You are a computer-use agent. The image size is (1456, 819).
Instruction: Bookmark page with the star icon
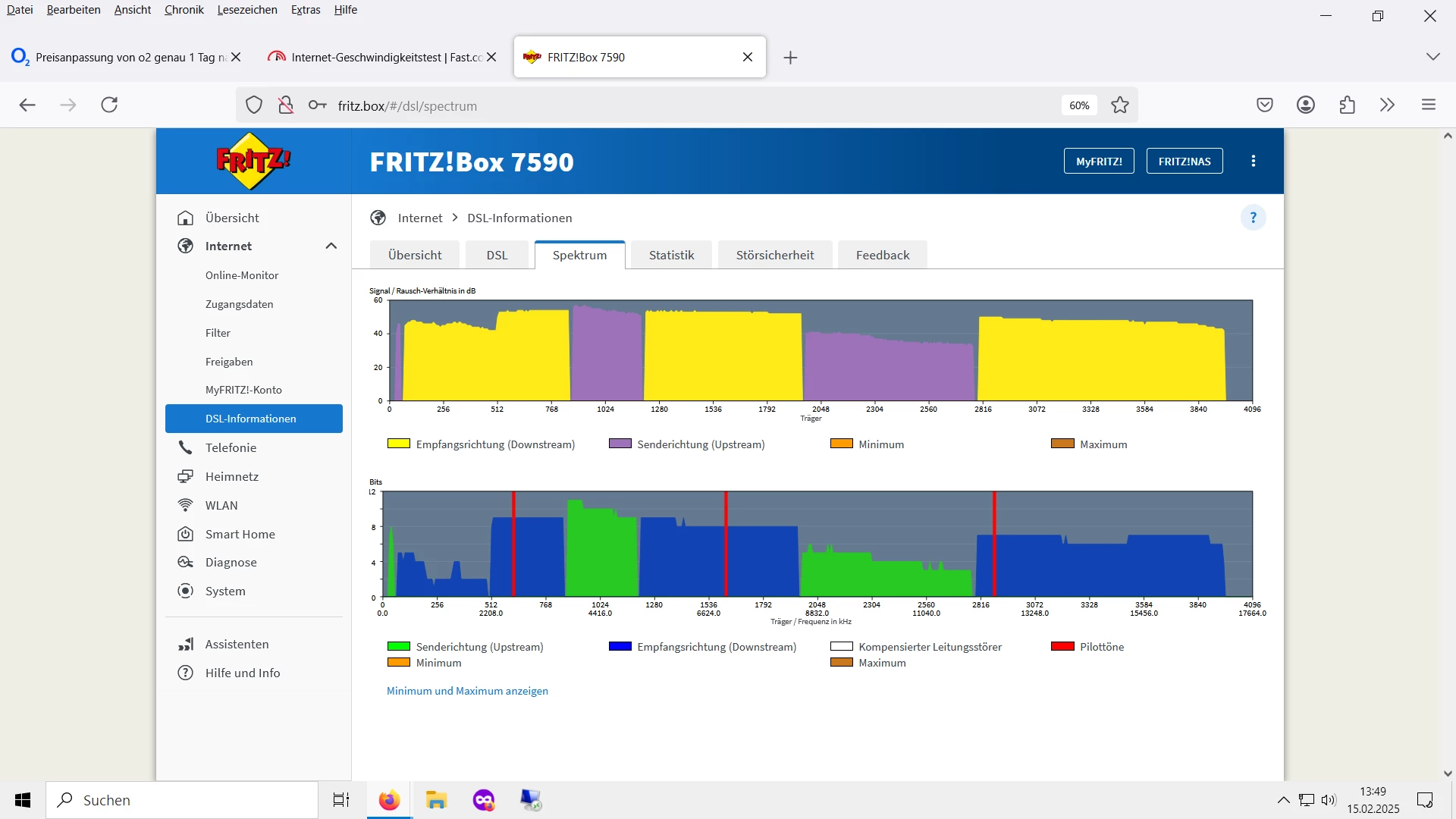click(1119, 105)
